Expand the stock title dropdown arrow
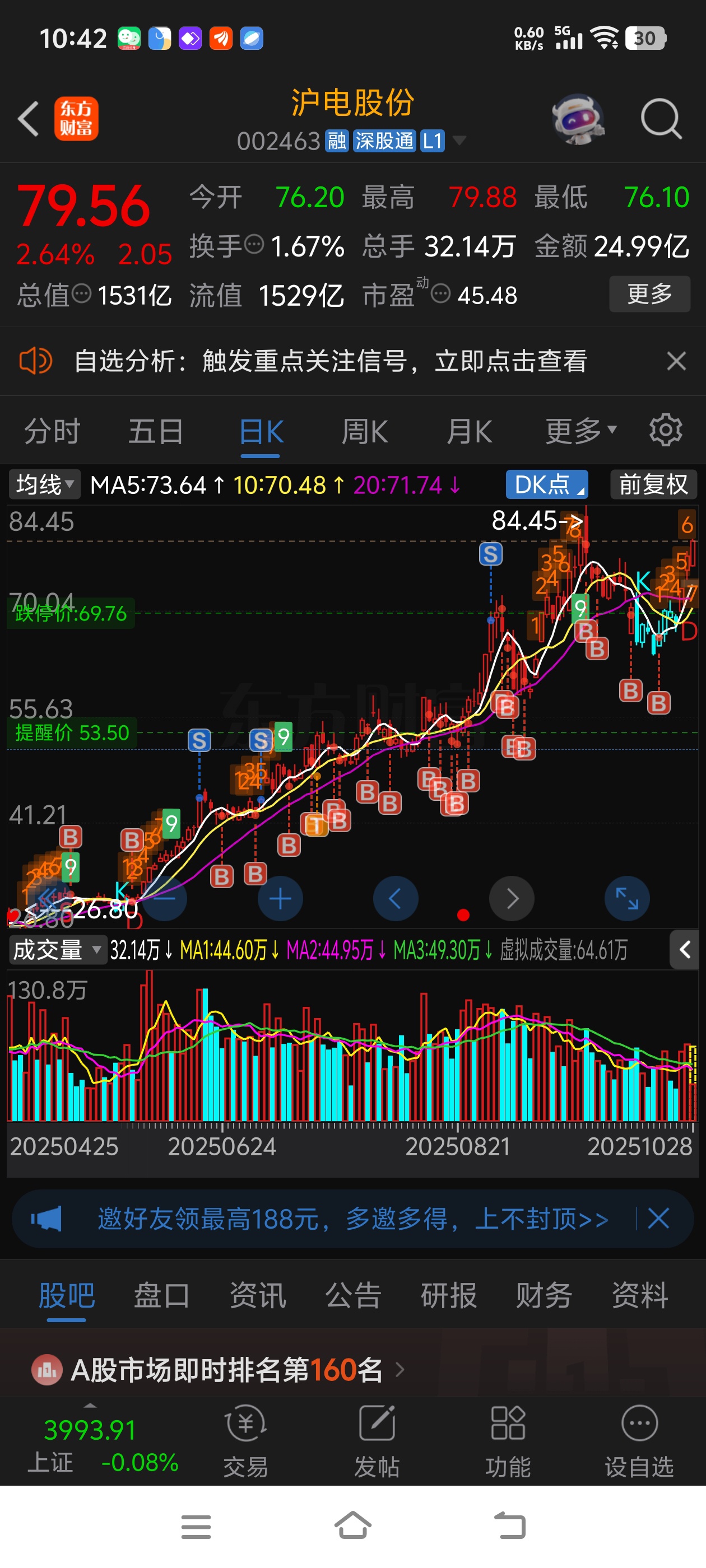706x1568 pixels. pyautogui.click(x=459, y=141)
